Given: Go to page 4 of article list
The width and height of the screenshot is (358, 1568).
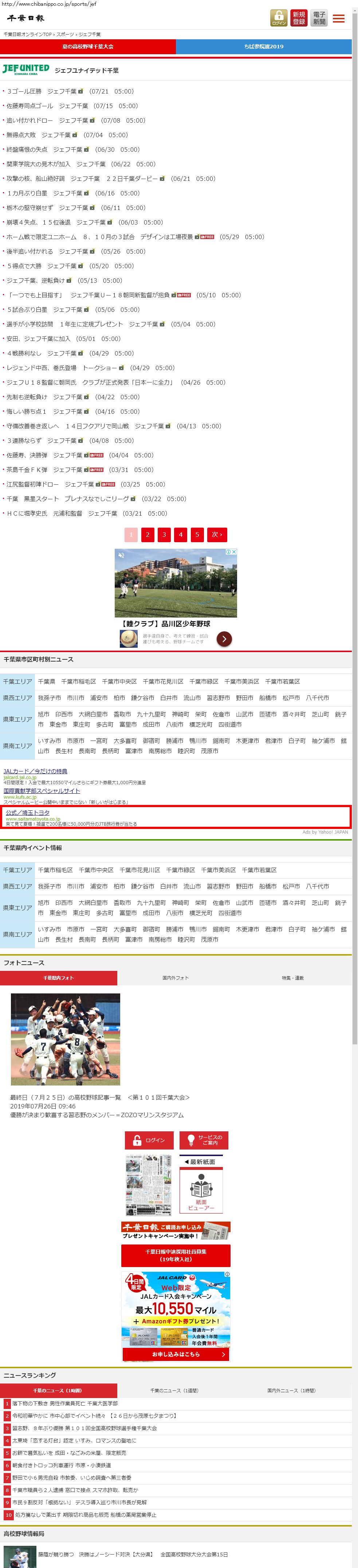Looking at the screenshot, I should pos(180,535).
